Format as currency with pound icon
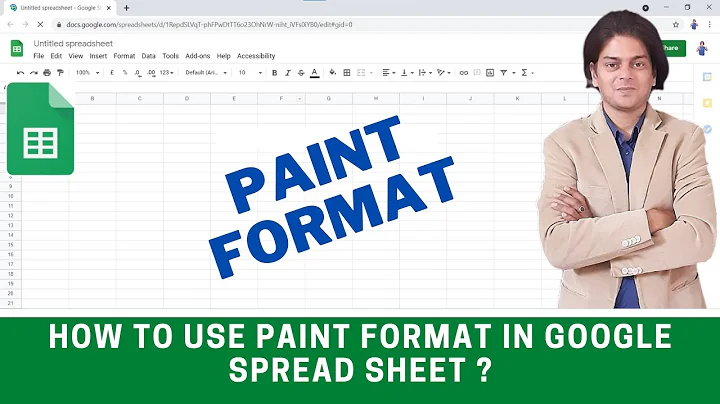Viewport: 720px width, 404px height. click(112, 73)
